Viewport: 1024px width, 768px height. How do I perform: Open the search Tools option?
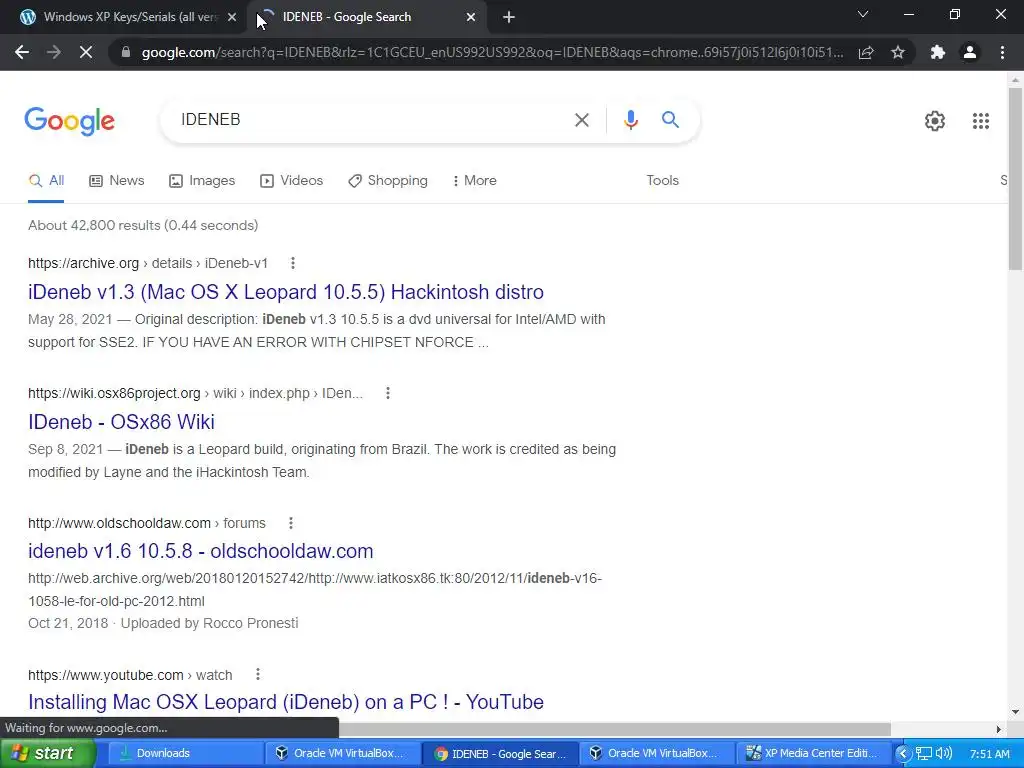coord(662,180)
